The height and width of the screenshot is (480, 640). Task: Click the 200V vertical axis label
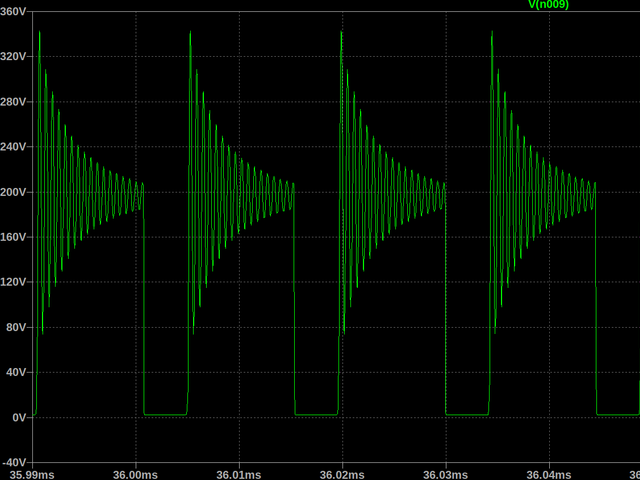[15, 192]
